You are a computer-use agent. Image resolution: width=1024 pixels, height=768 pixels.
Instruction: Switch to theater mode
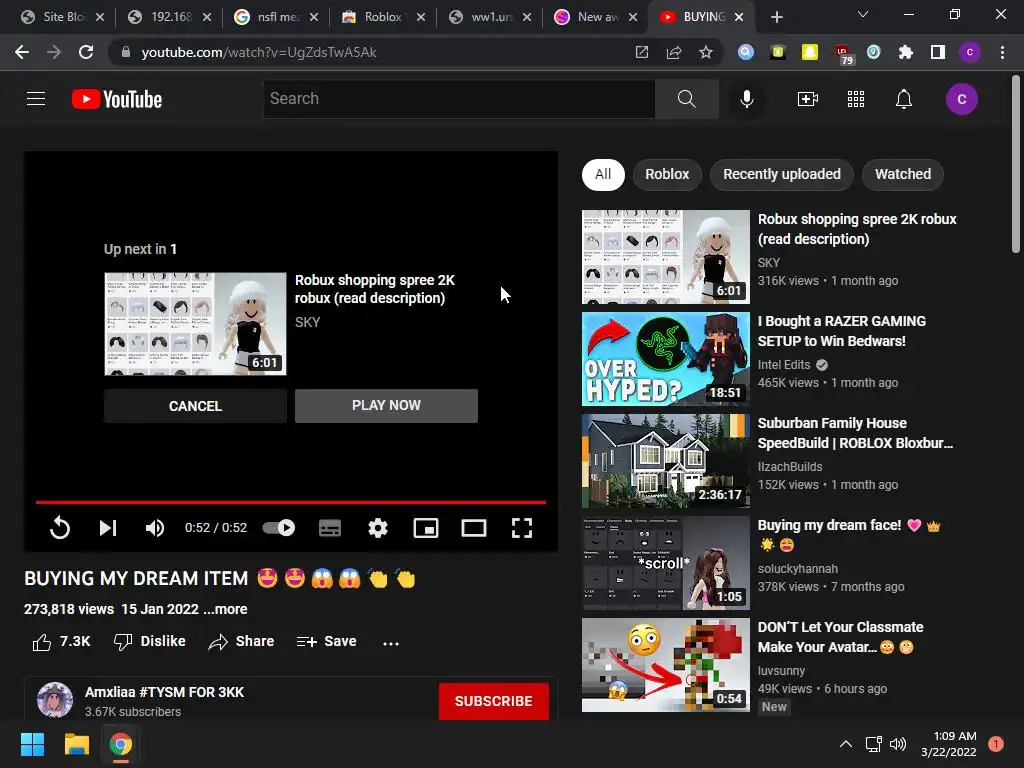tap(474, 528)
